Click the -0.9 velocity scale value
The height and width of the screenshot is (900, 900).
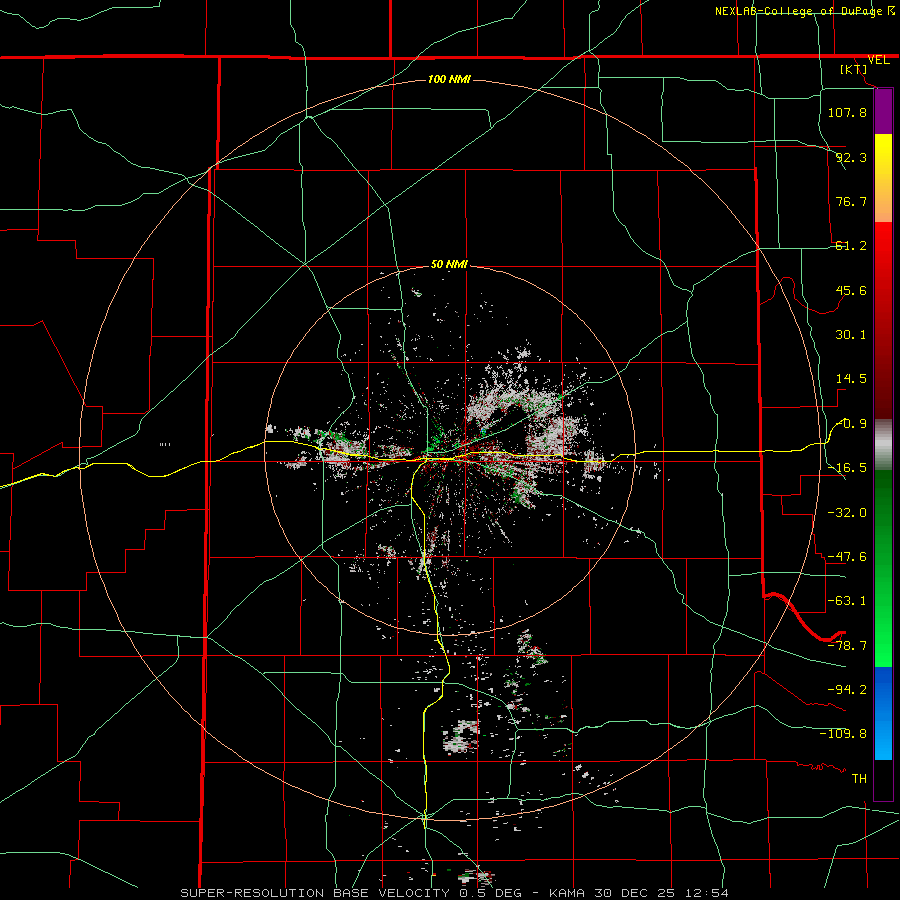[851, 424]
